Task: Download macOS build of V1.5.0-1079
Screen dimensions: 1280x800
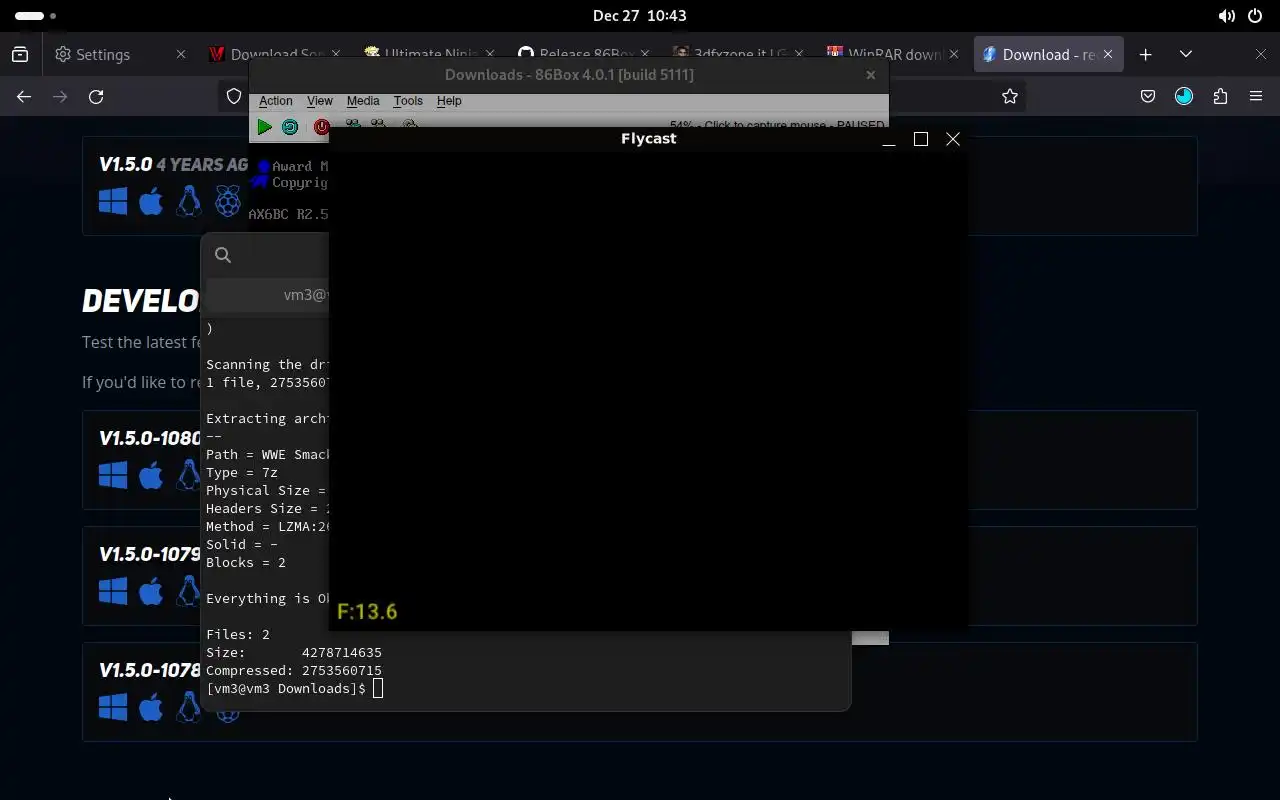Action: 151,590
